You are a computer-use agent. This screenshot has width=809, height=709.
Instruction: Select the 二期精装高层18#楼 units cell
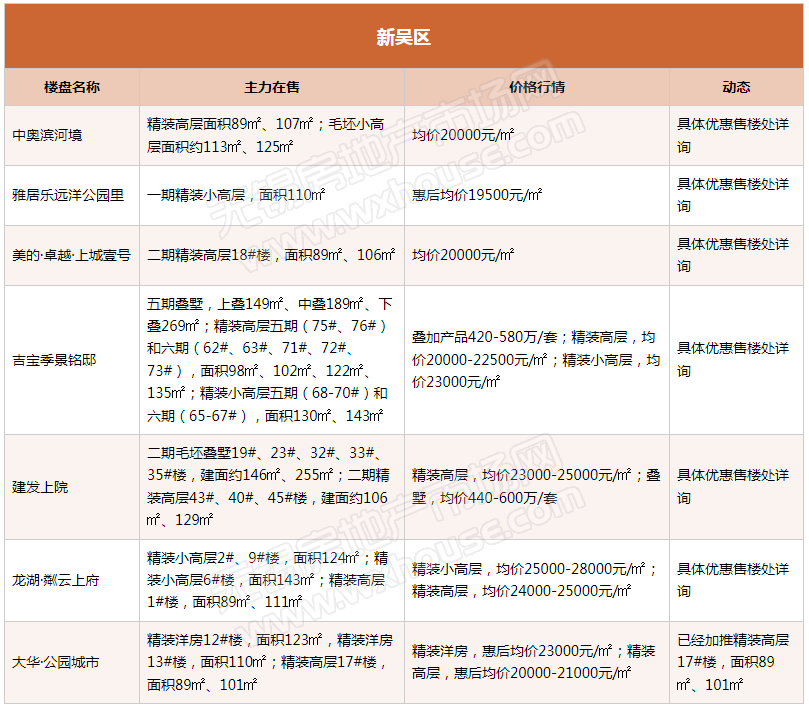(x=271, y=255)
